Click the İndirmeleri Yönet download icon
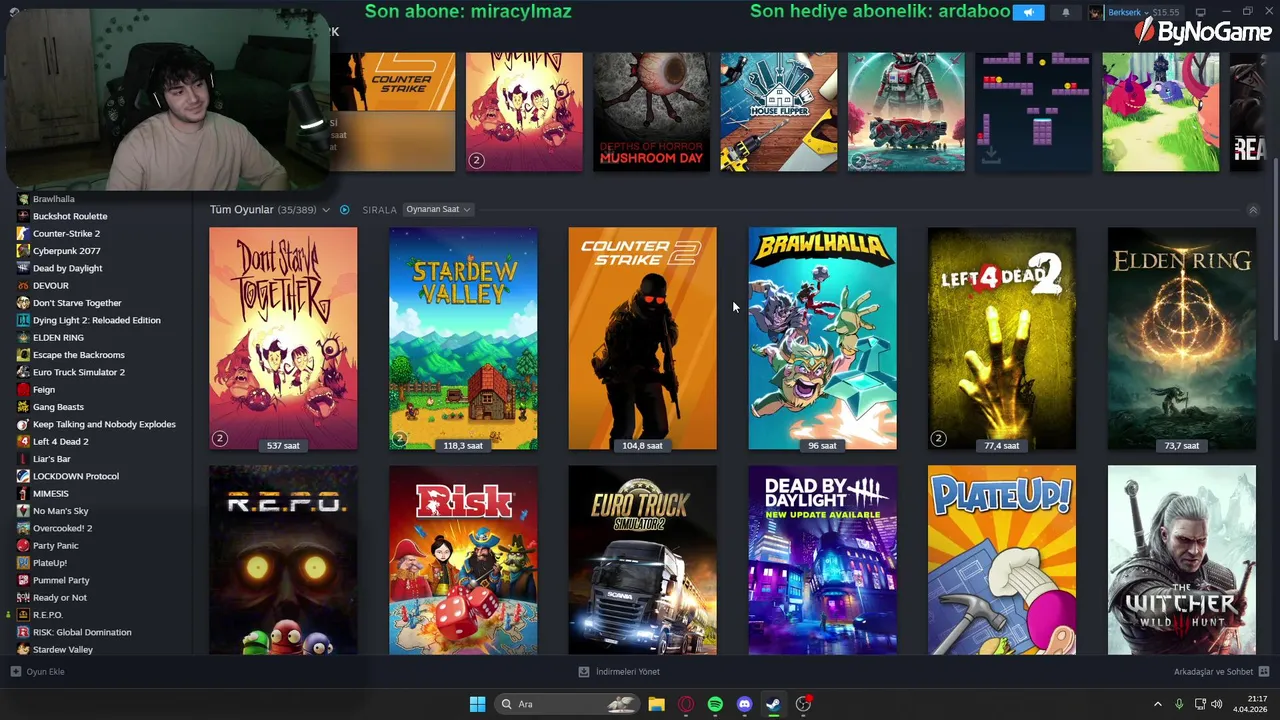This screenshot has width=1280, height=720. (x=584, y=672)
